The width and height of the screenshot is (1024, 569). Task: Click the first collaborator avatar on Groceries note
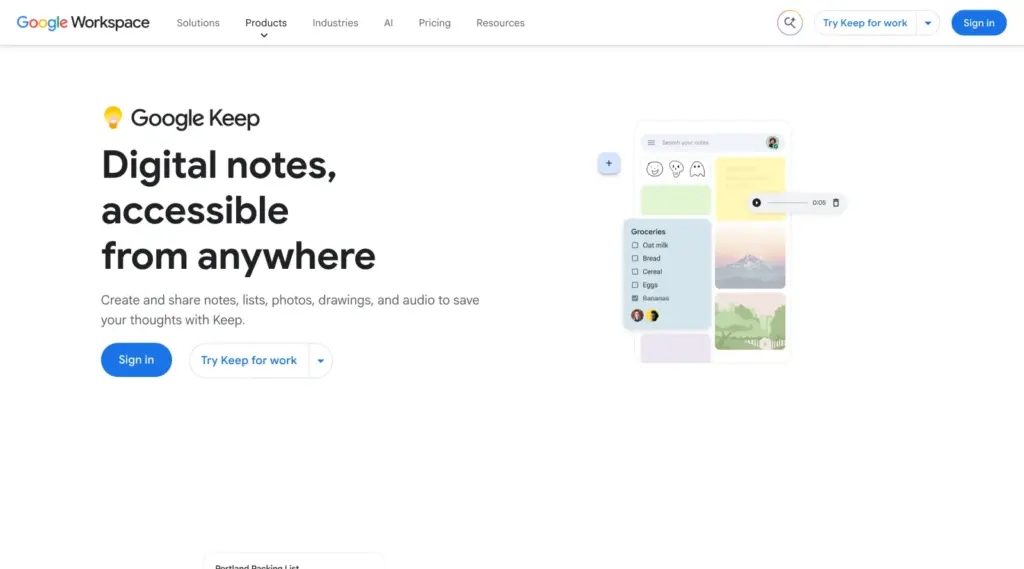coord(637,316)
